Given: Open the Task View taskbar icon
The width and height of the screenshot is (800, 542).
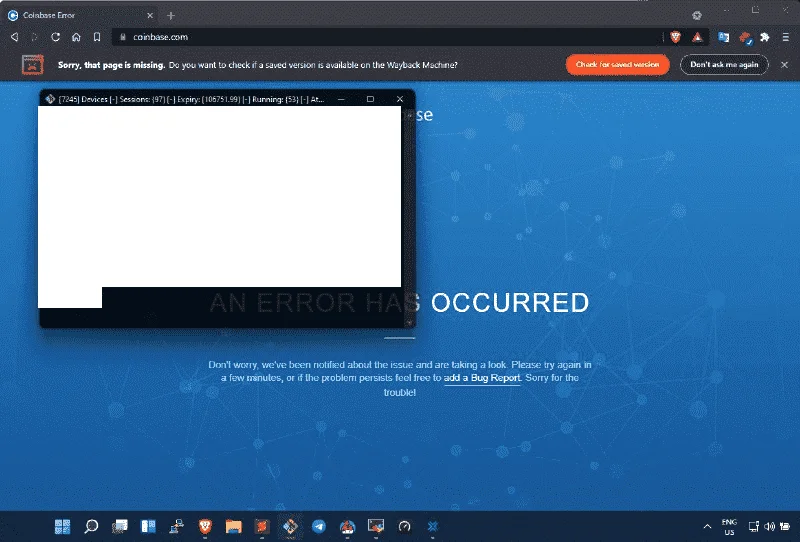Looking at the screenshot, I should click(120, 526).
